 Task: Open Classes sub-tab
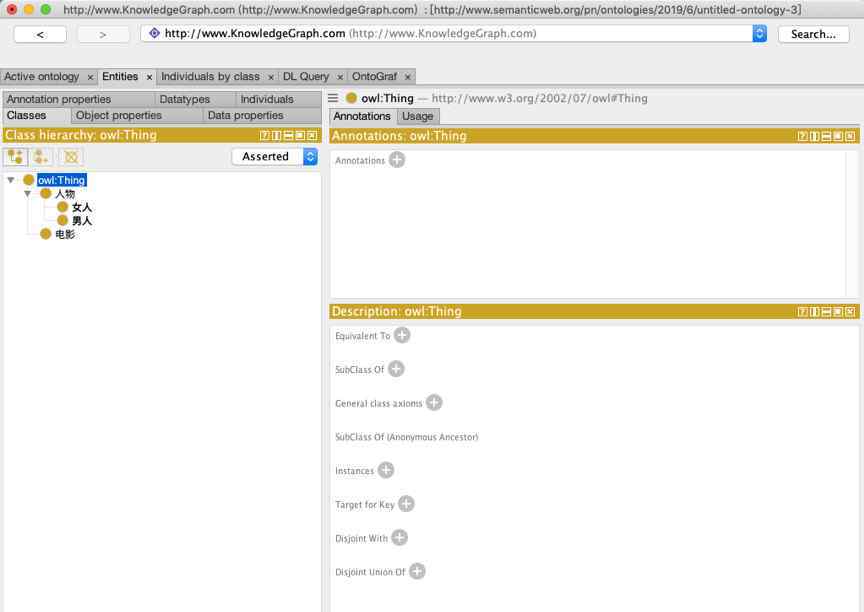click(x=37, y=116)
